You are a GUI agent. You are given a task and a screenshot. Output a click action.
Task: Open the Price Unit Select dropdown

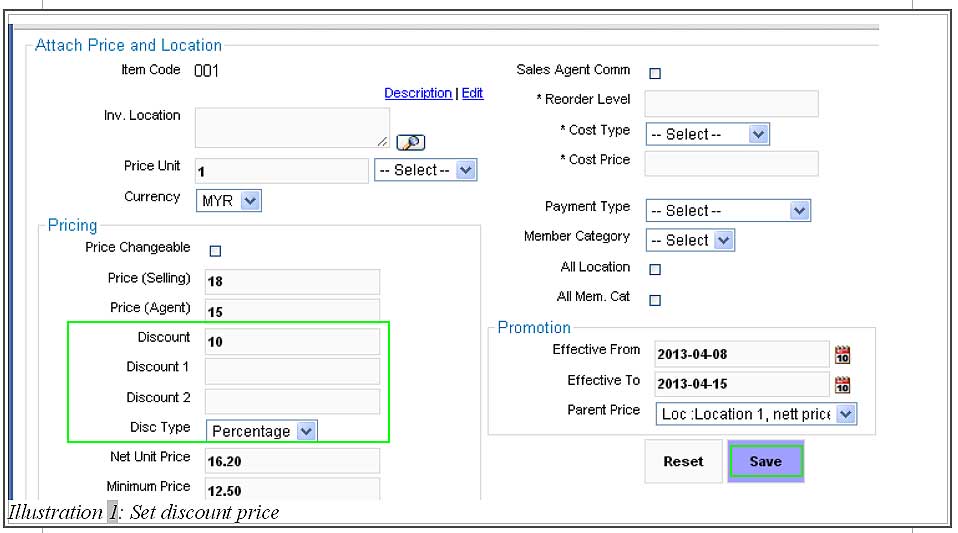[426, 170]
